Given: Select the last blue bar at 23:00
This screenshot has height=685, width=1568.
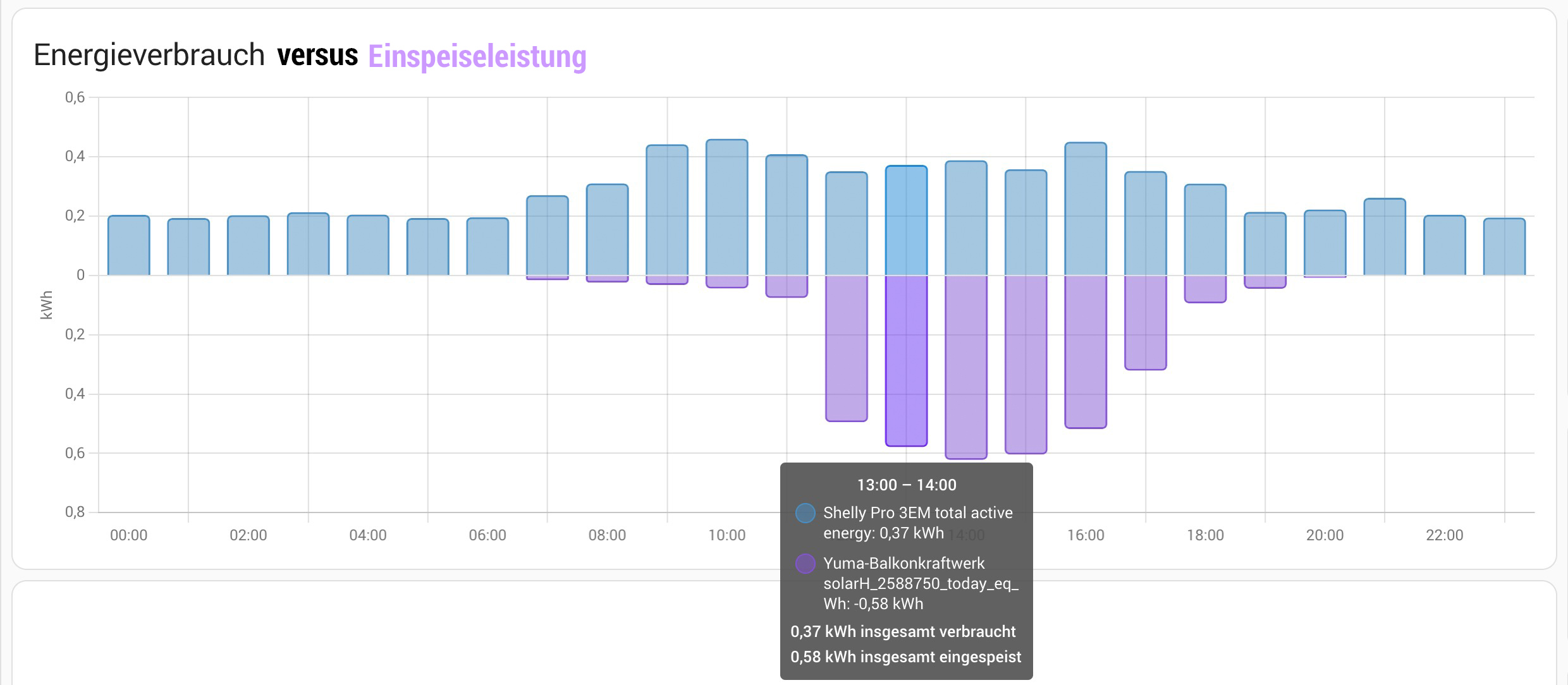Looking at the screenshot, I should pos(1504,247).
